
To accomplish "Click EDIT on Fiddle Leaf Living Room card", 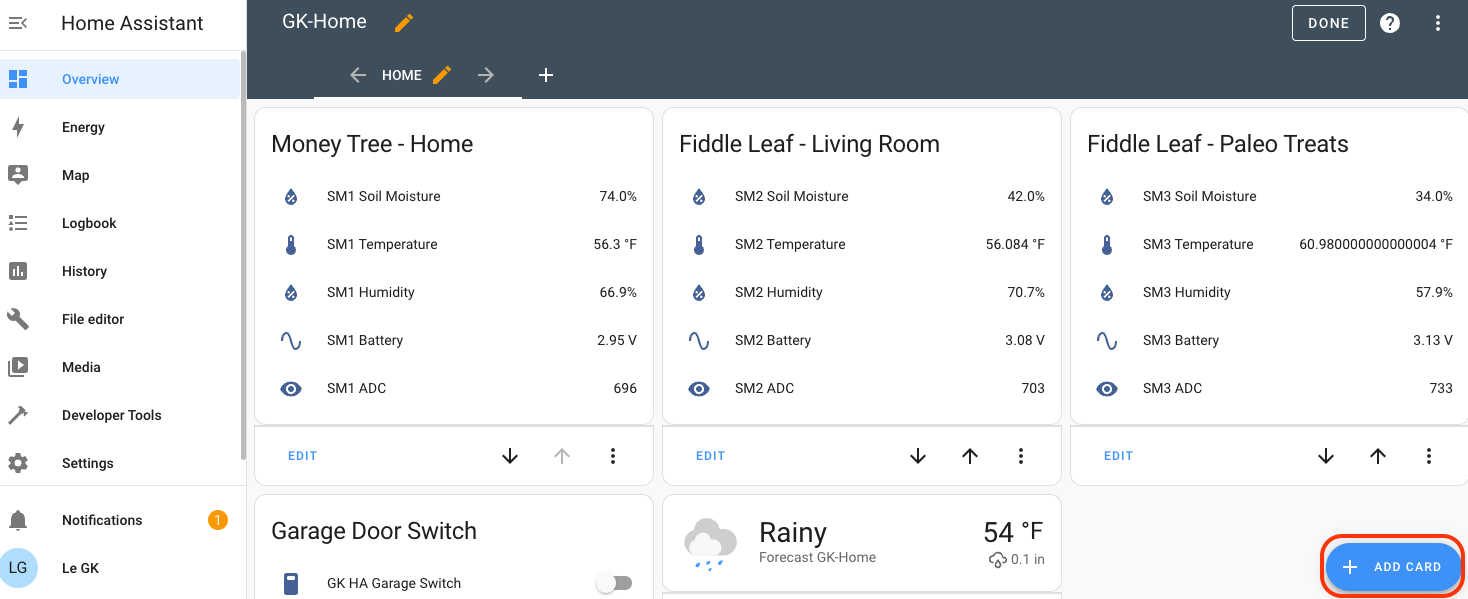I will [x=710, y=456].
